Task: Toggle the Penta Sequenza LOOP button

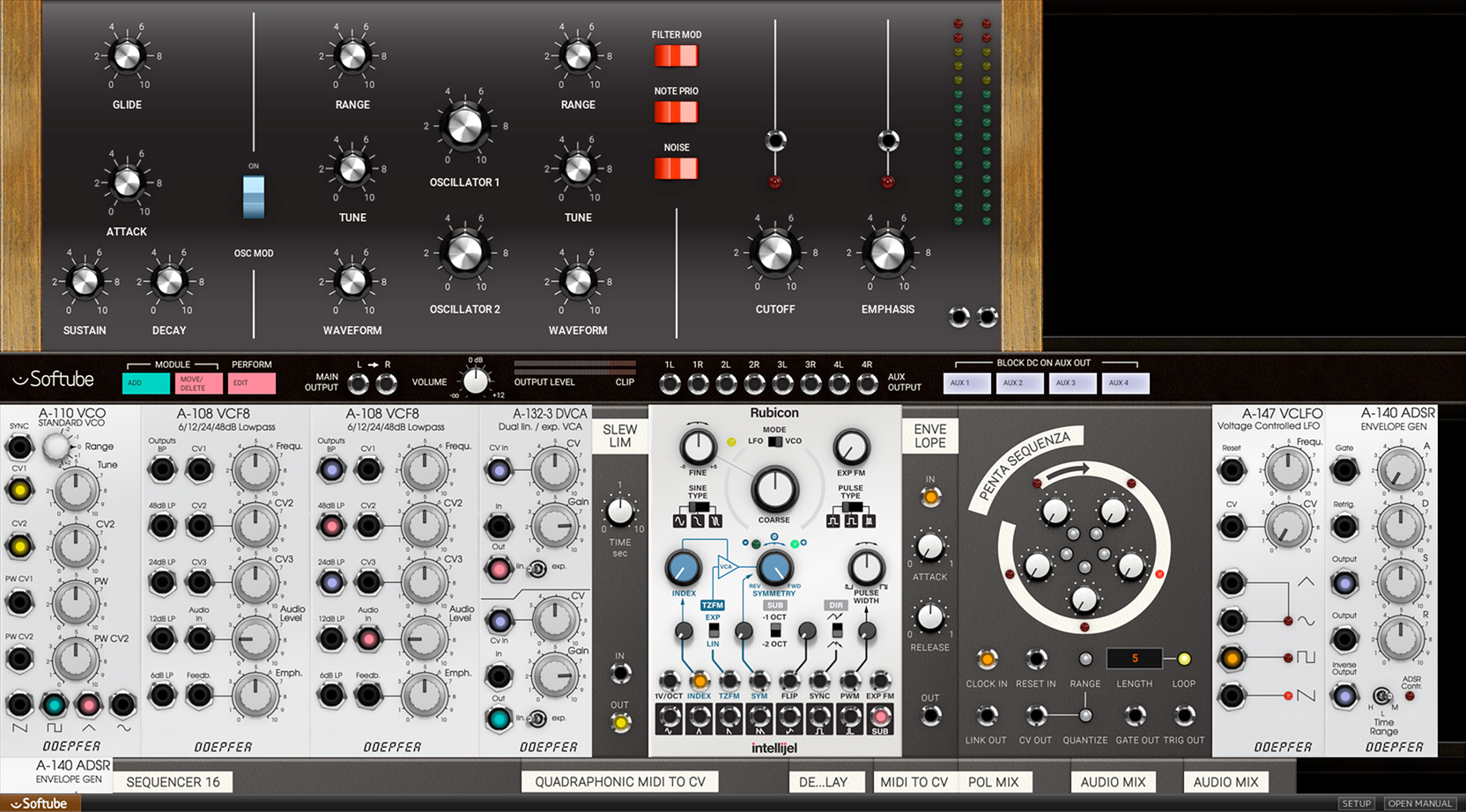Action: pyautogui.click(x=1184, y=659)
